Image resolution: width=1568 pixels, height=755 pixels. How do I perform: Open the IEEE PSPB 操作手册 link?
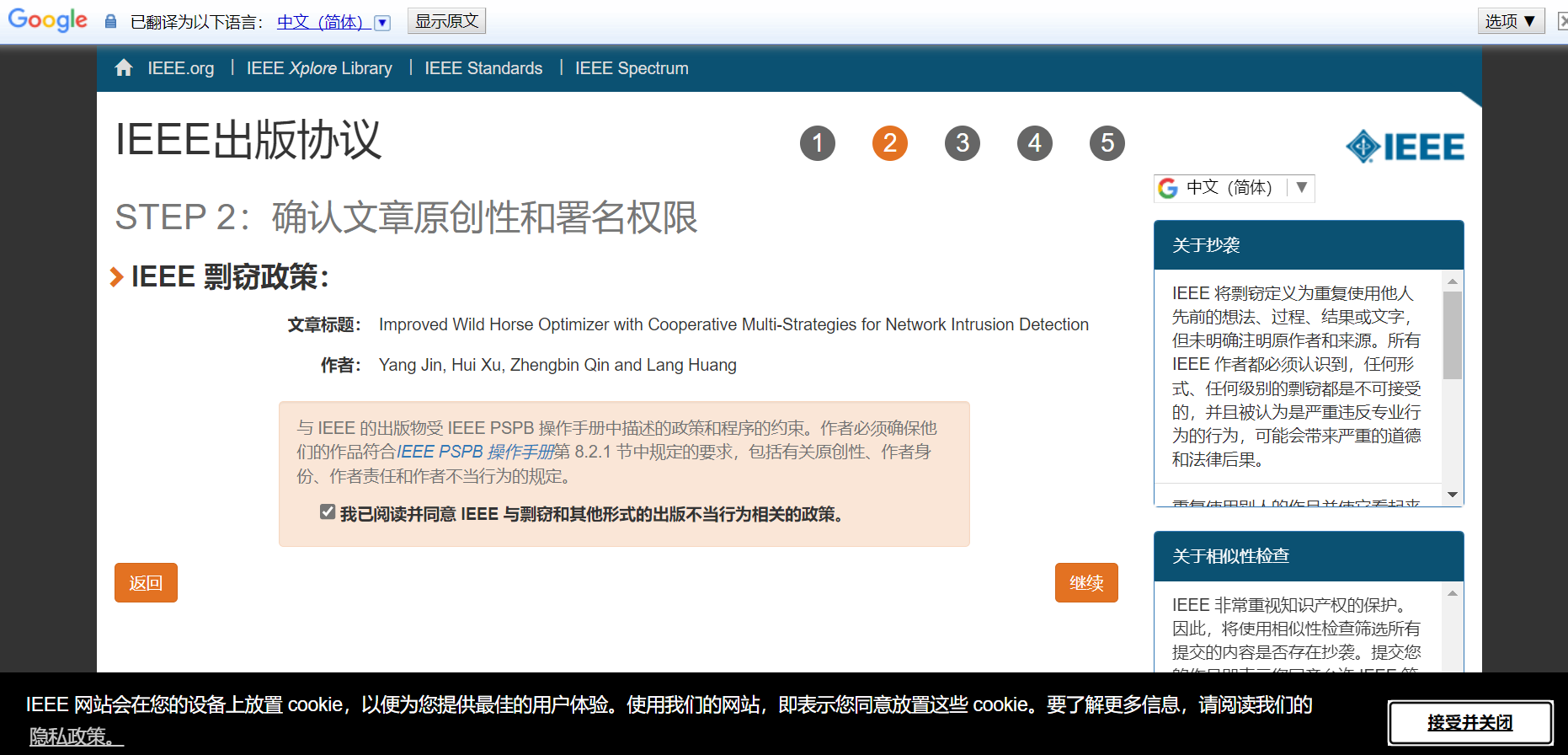pos(475,452)
